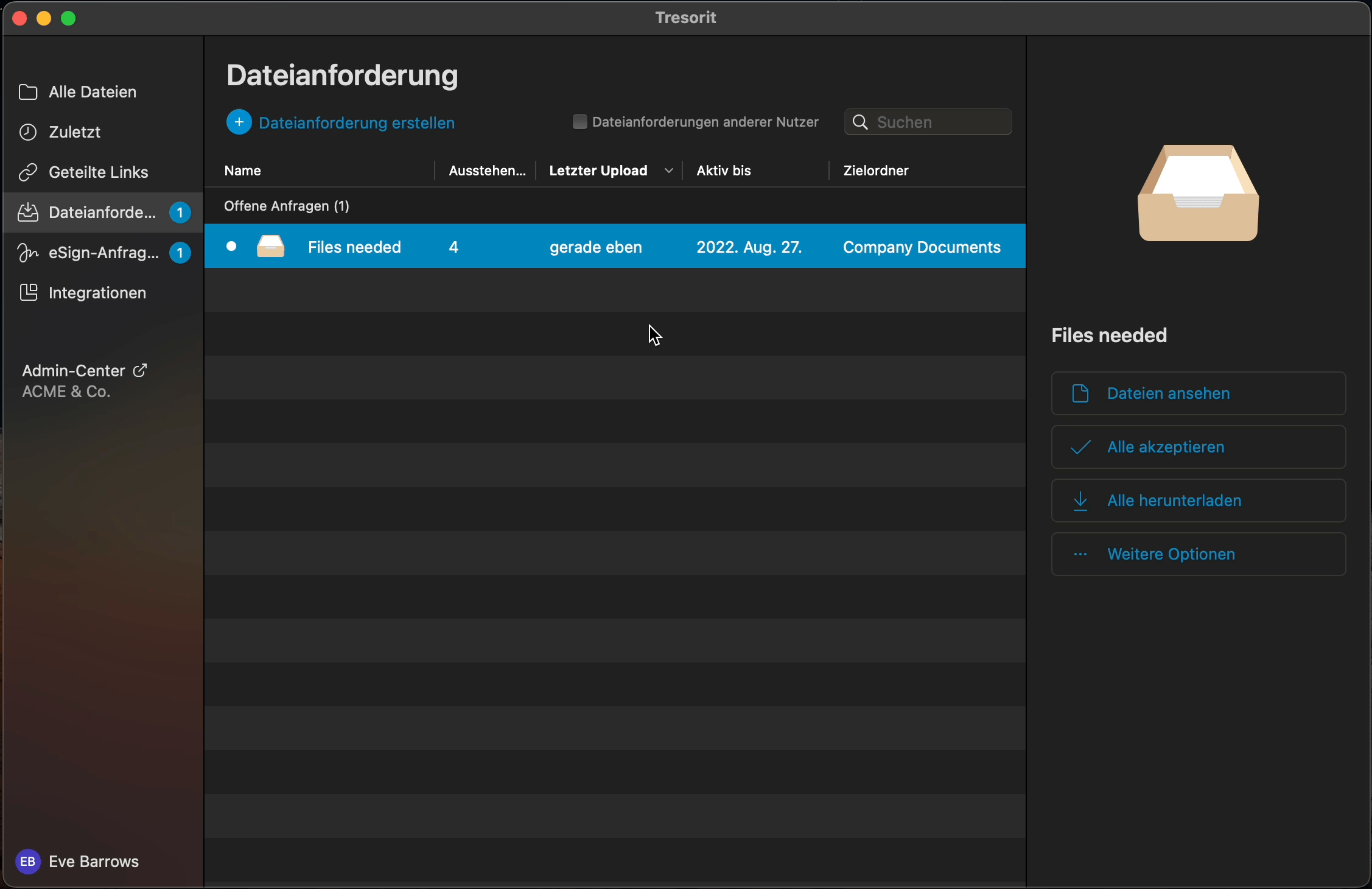Viewport: 1372px width, 889px height.
Task: Click Files needed title in details panel
Action: click(x=1109, y=336)
